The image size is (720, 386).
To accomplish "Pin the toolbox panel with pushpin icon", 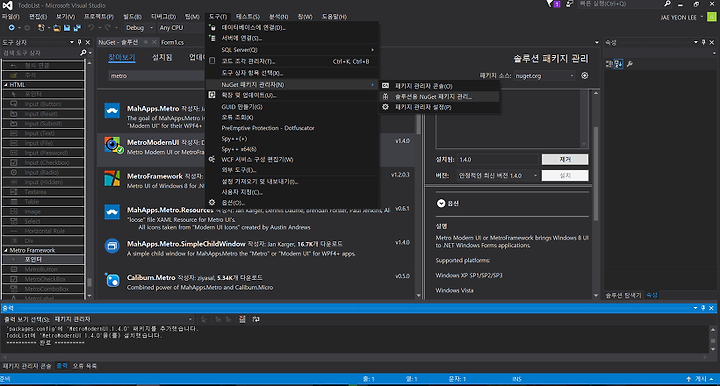I will [x=79, y=42].
